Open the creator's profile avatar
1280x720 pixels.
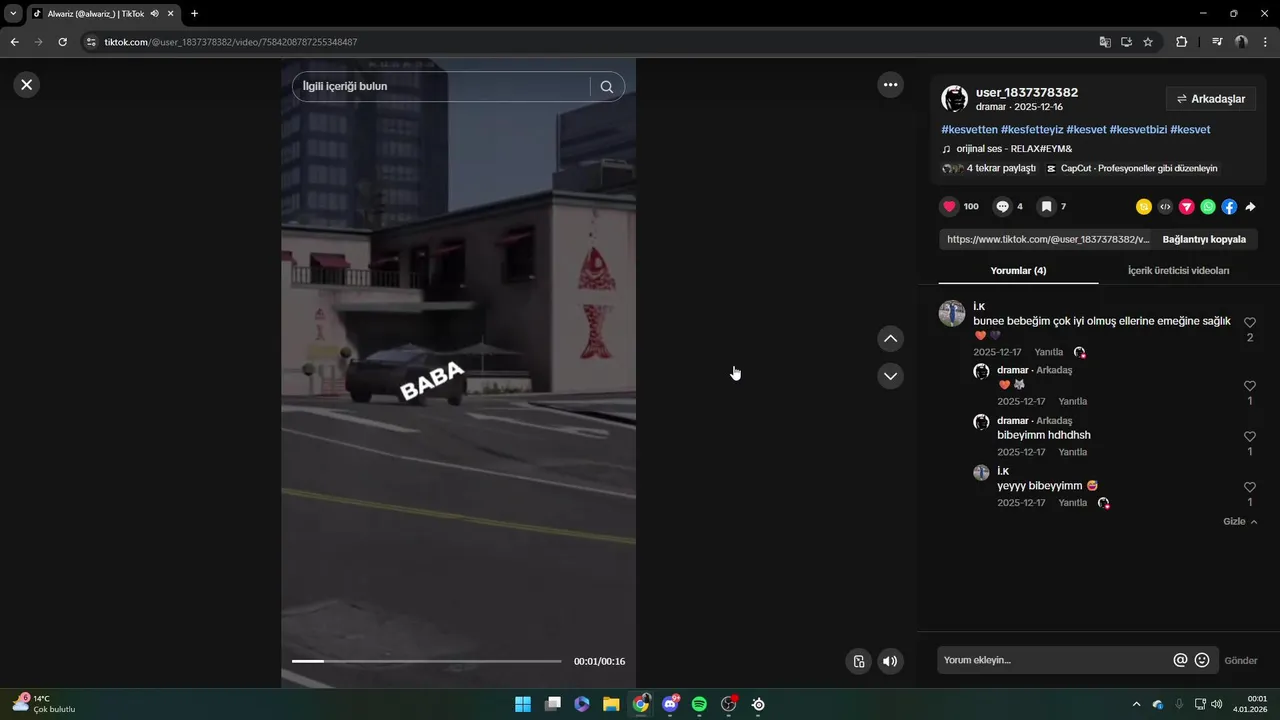coord(954,98)
